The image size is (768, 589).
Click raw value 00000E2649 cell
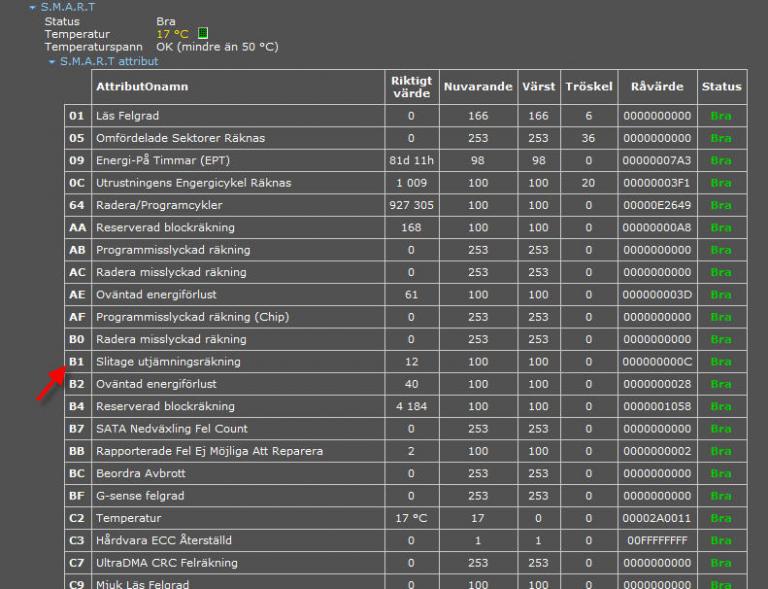pos(657,205)
